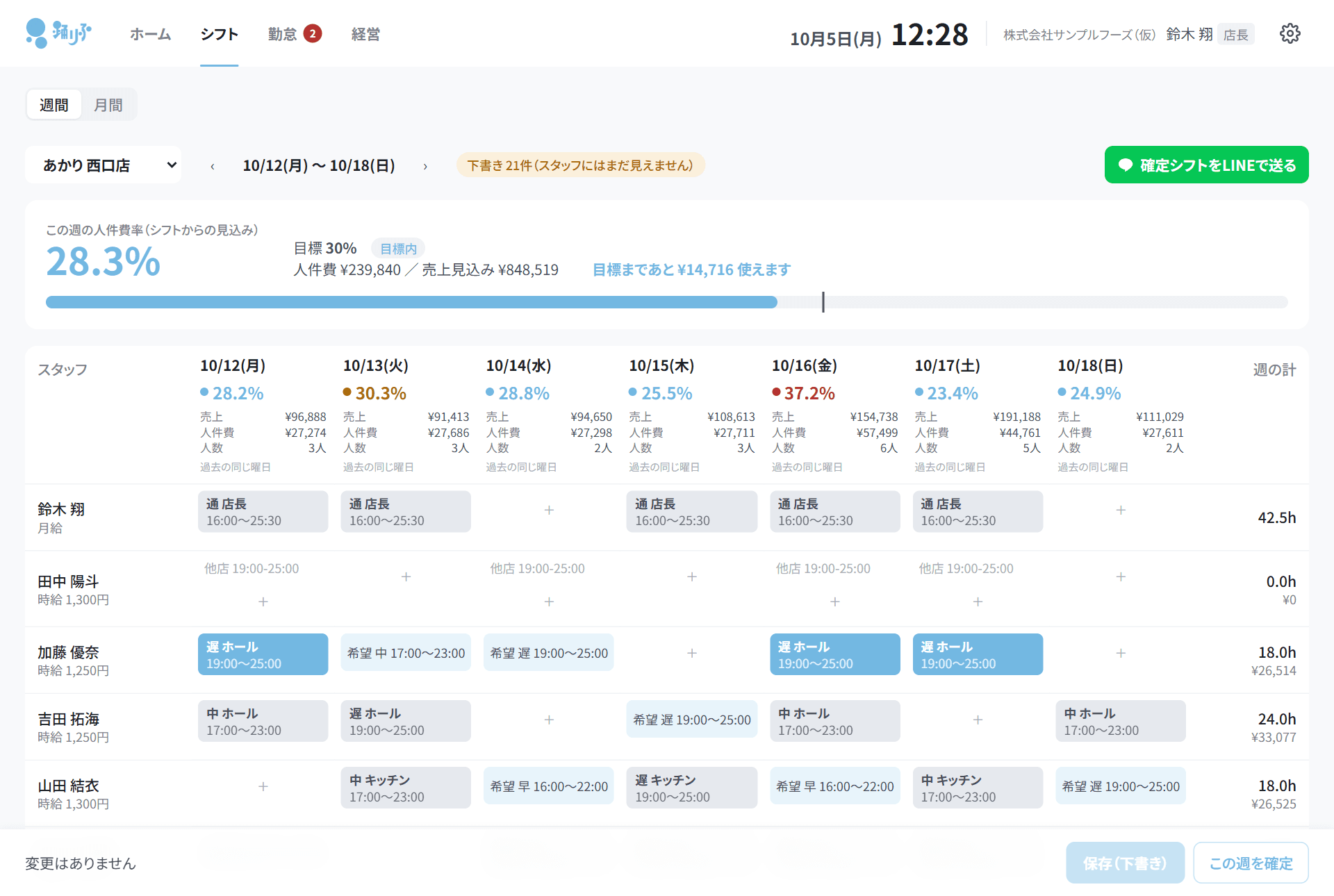
Task: Add a shift for 鈴木 翔 on 10/14
Action: point(549,511)
